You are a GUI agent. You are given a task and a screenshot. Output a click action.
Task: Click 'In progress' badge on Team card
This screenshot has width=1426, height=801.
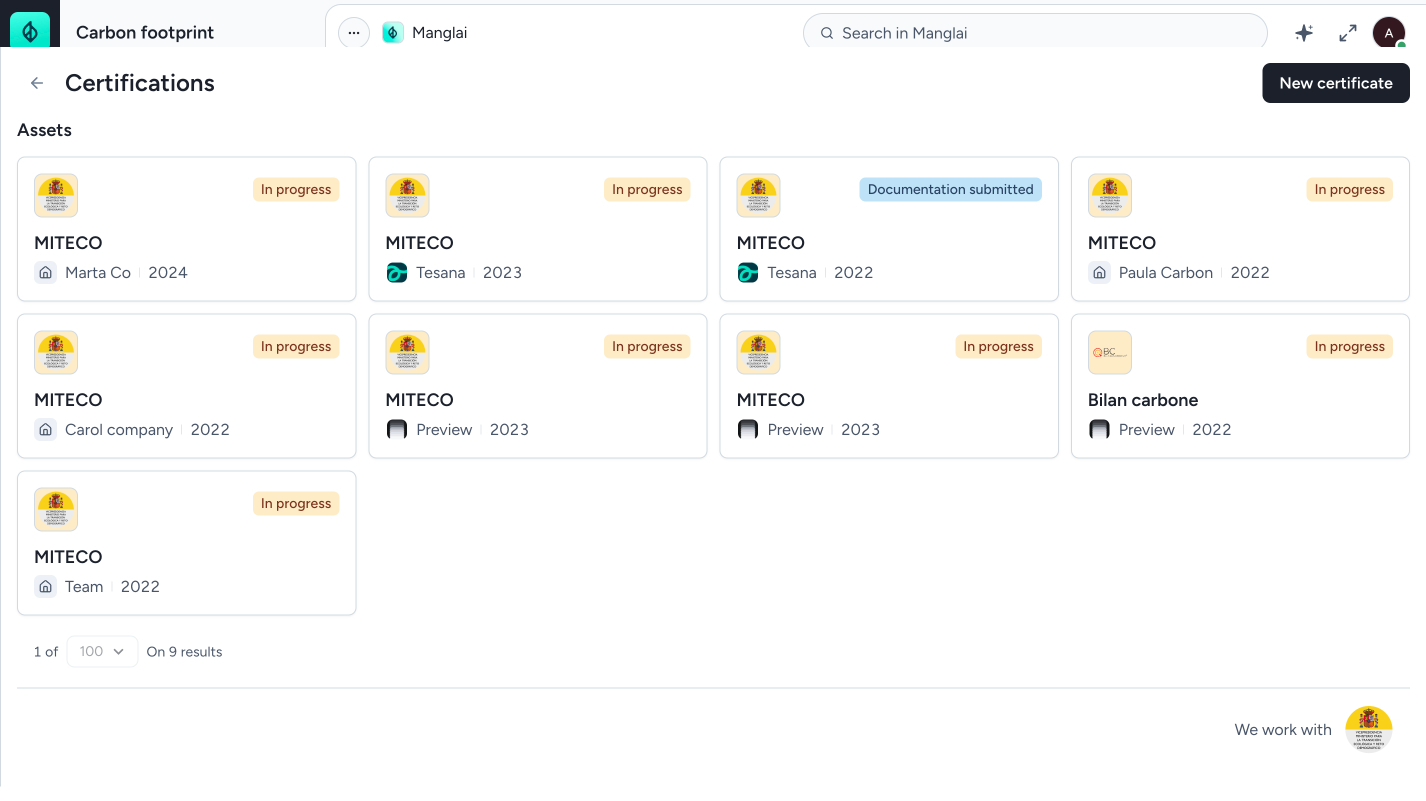point(296,503)
